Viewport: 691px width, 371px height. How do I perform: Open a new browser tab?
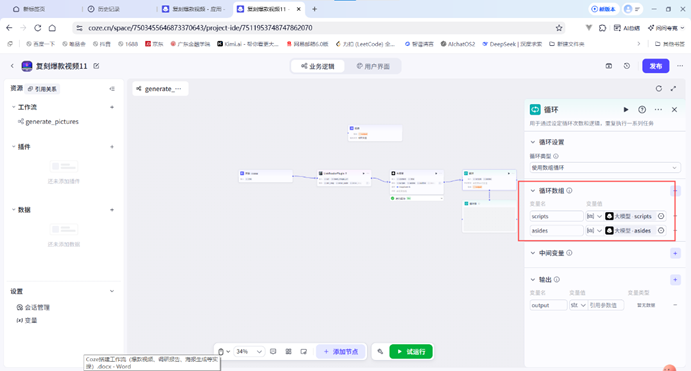tap(314, 9)
